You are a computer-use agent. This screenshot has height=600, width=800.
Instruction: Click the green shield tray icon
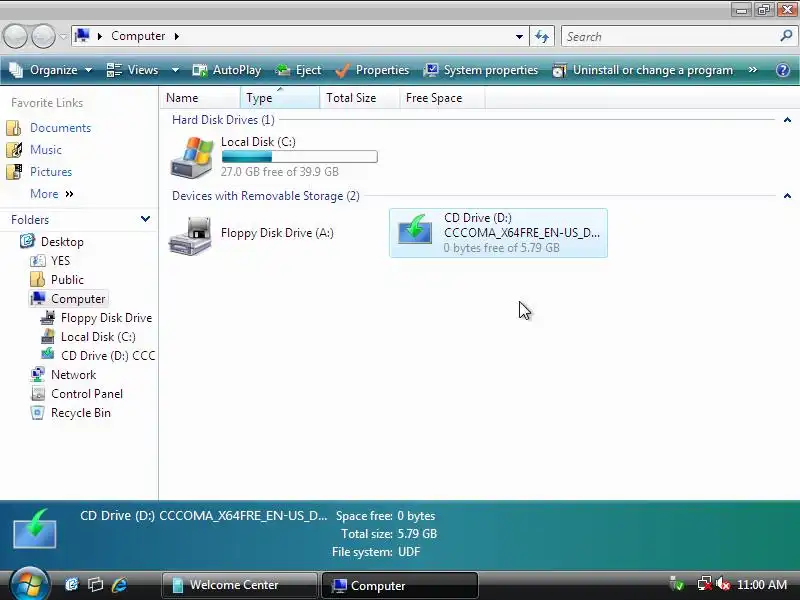point(677,584)
